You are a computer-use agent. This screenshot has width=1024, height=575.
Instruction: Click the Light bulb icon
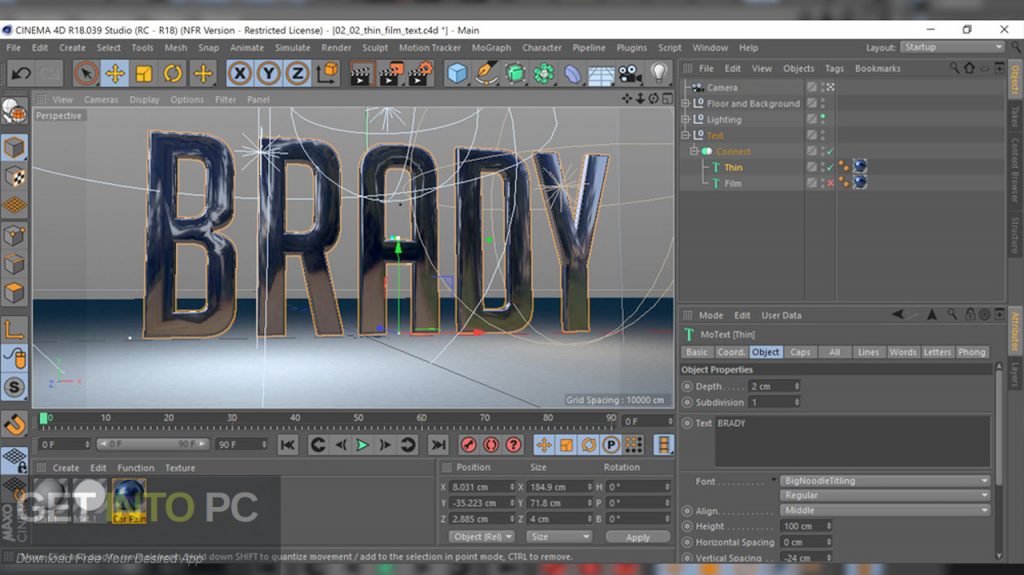[x=658, y=73]
